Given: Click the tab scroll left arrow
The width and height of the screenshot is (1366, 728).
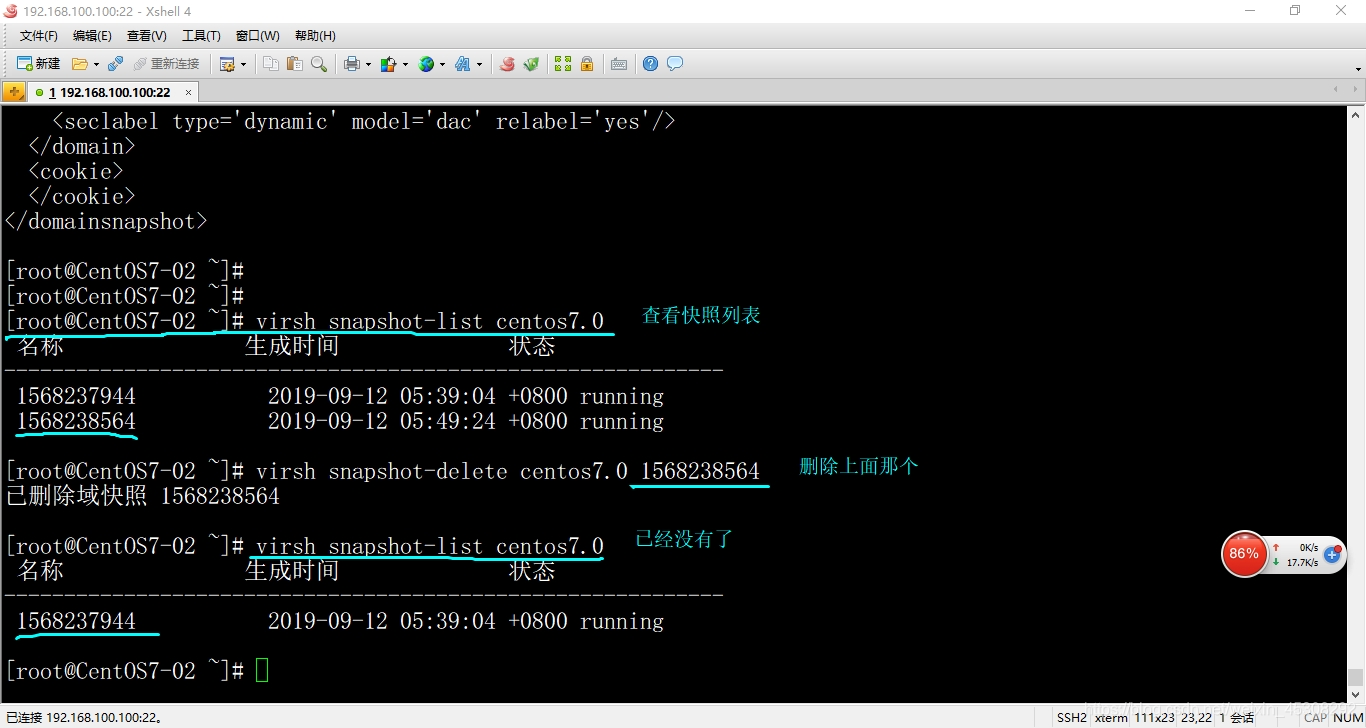Looking at the screenshot, I should tap(1336, 90).
